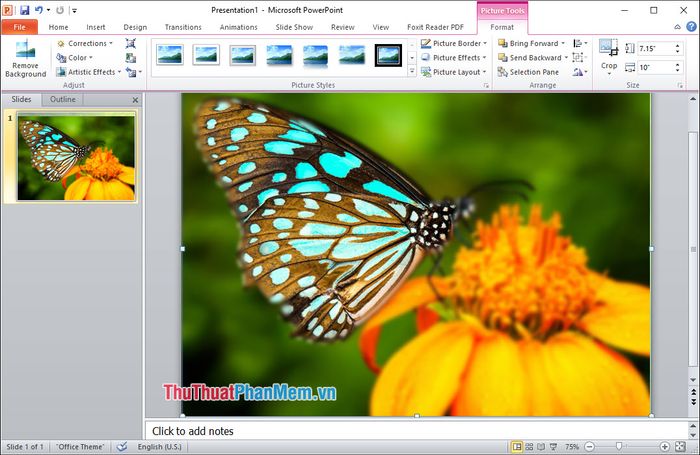
Task: Open the Size dialog launcher
Action: (x=680, y=85)
